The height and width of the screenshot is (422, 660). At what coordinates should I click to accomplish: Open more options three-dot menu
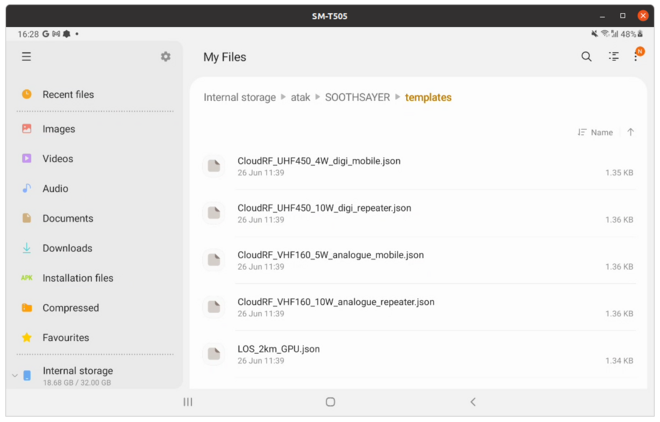point(636,56)
